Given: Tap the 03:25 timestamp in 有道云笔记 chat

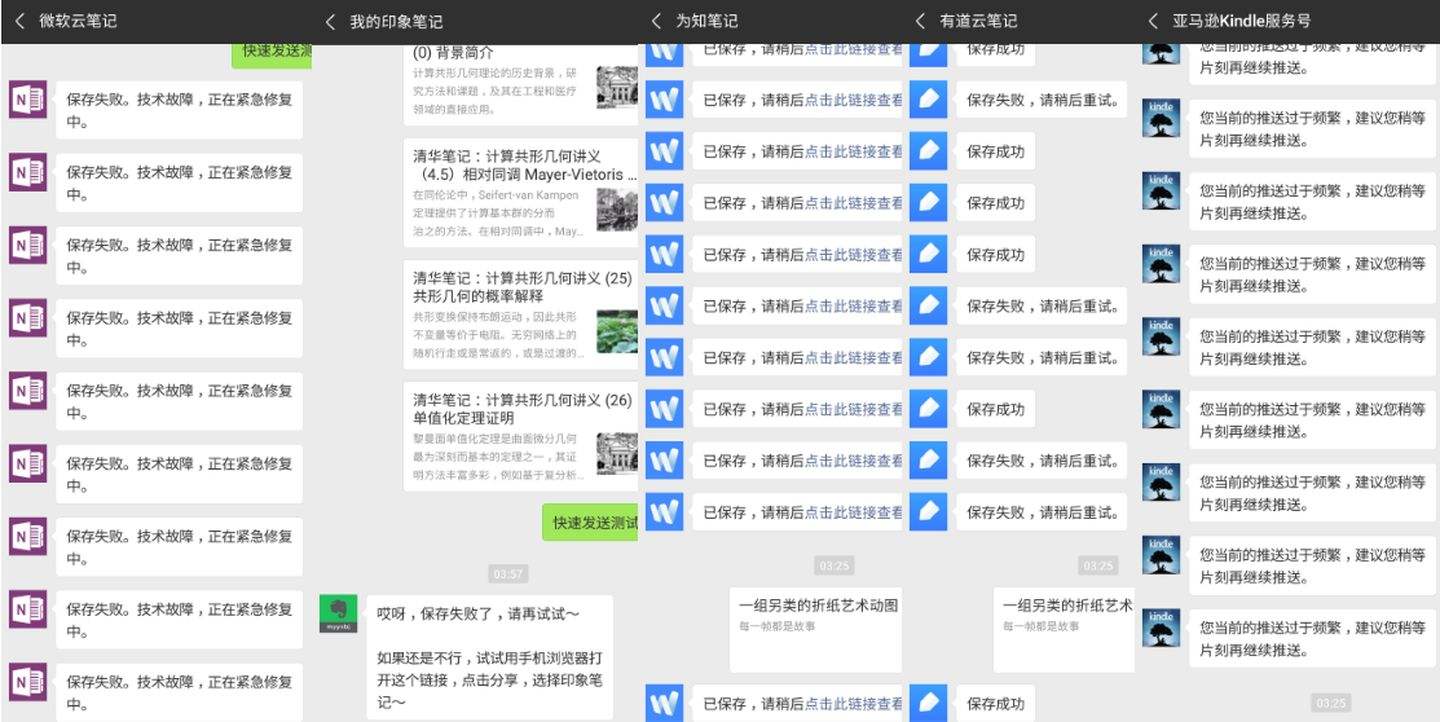Looking at the screenshot, I should pyautogui.click(x=1098, y=566).
